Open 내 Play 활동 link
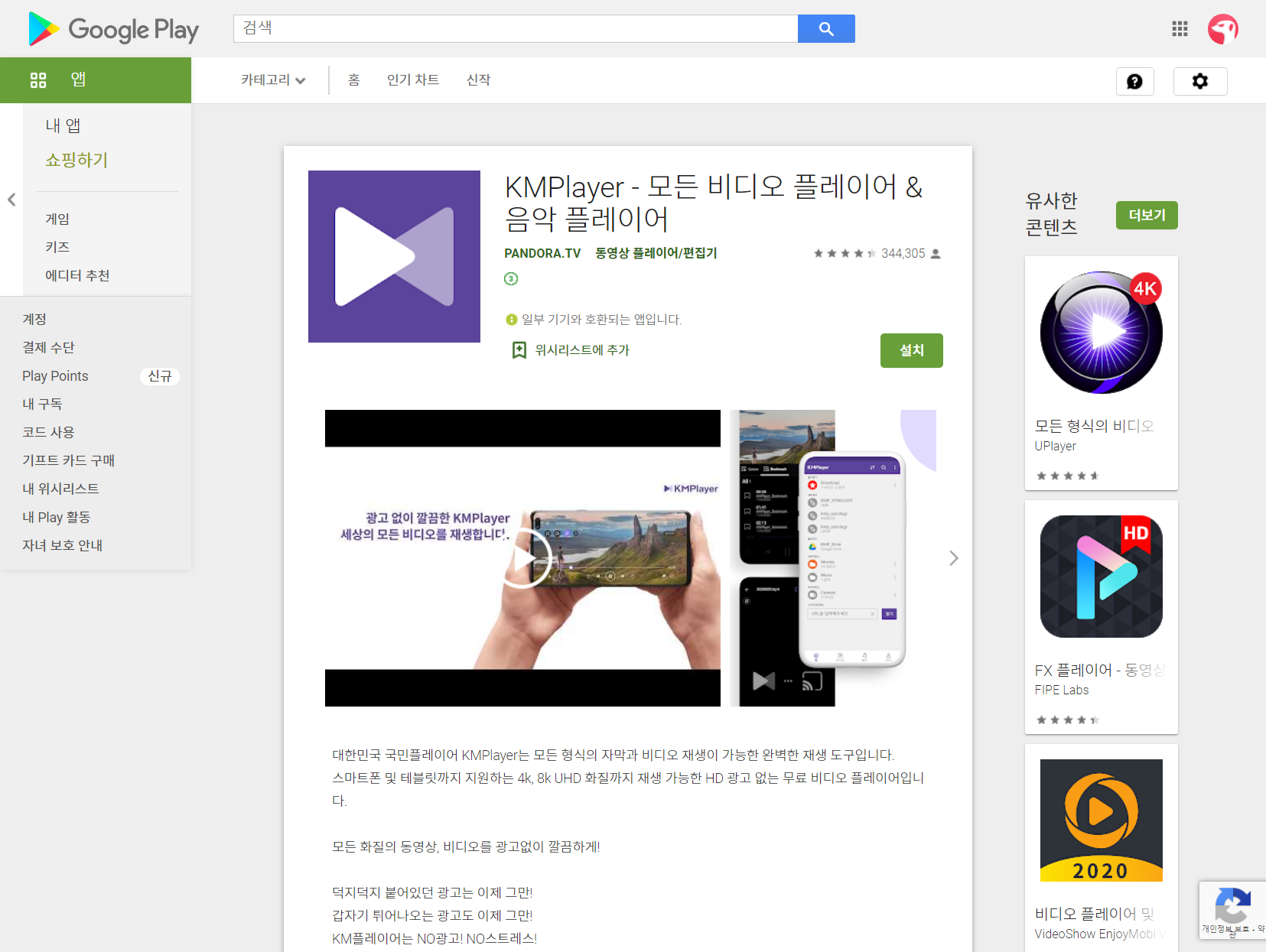The width and height of the screenshot is (1266, 952). click(56, 517)
